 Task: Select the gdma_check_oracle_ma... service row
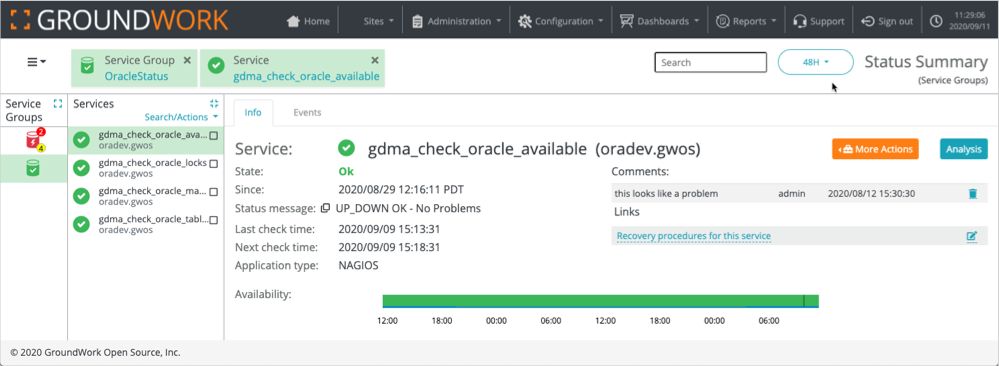point(146,196)
